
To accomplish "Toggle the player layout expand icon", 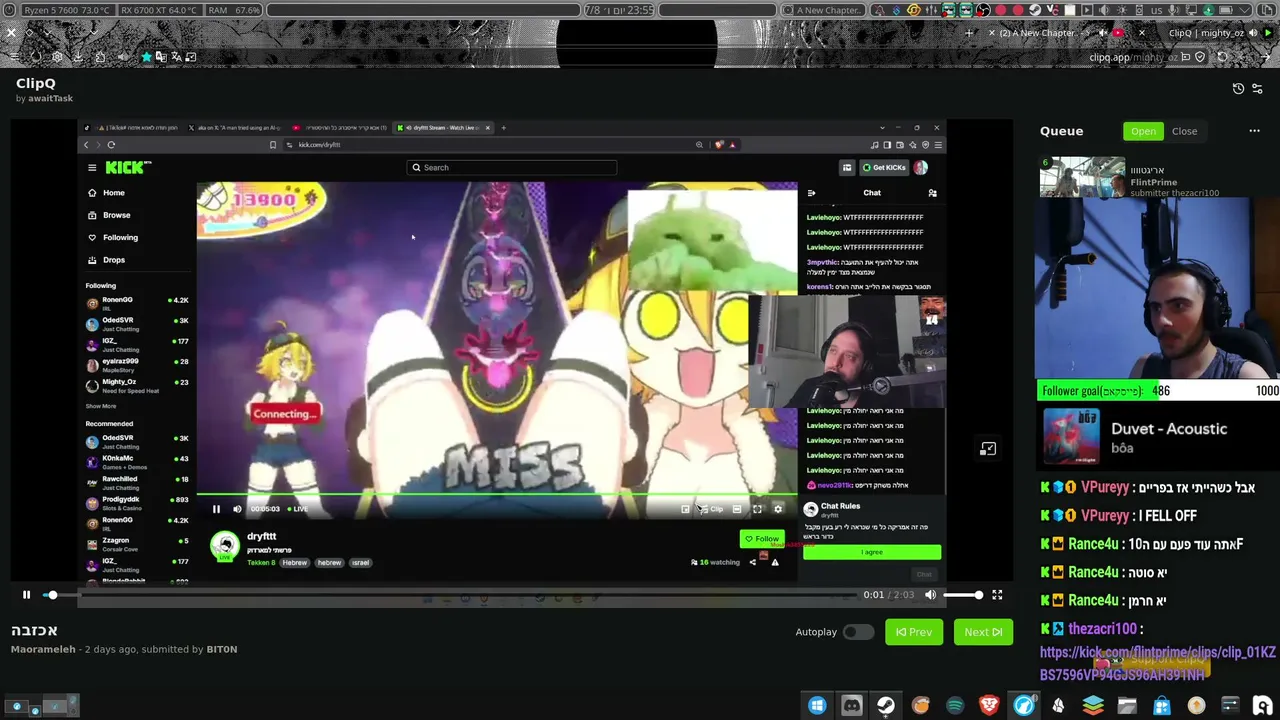I will tap(988, 449).
